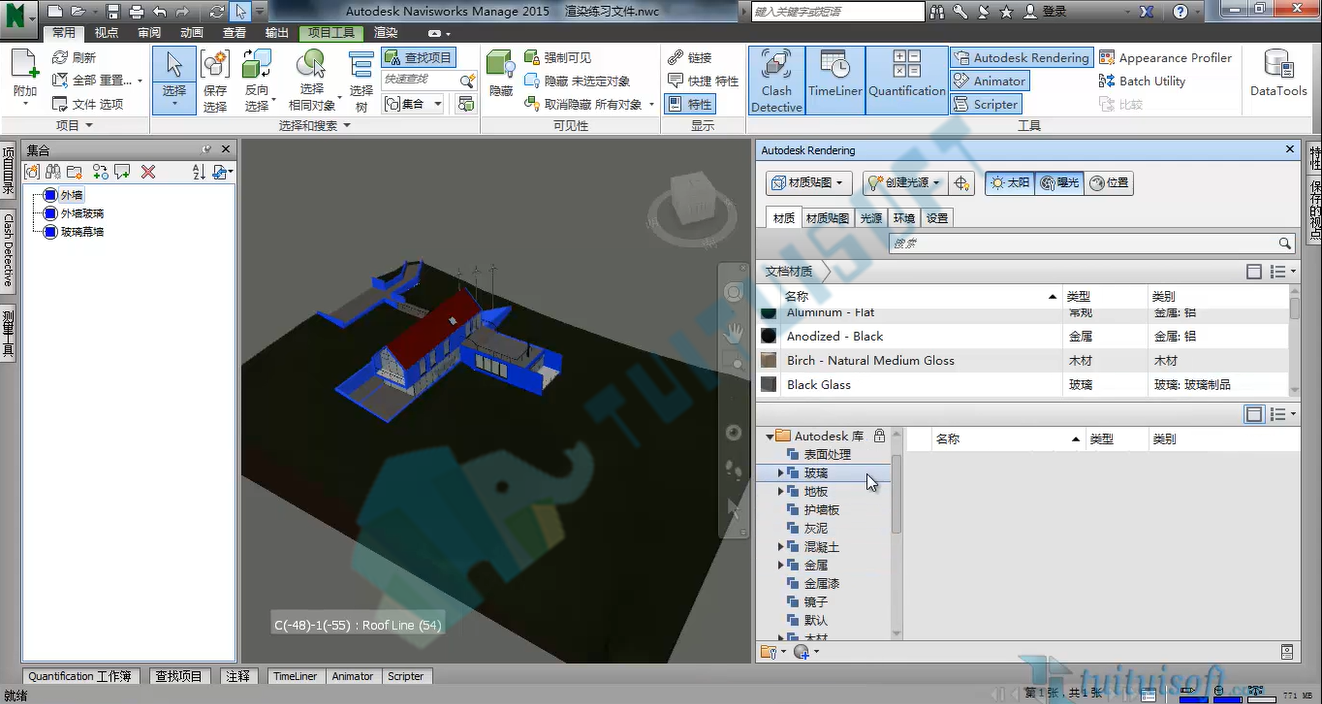Launch the Quantification tool
This screenshot has width=1322, height=704.
pyautogui.click(x=906, y=80)
